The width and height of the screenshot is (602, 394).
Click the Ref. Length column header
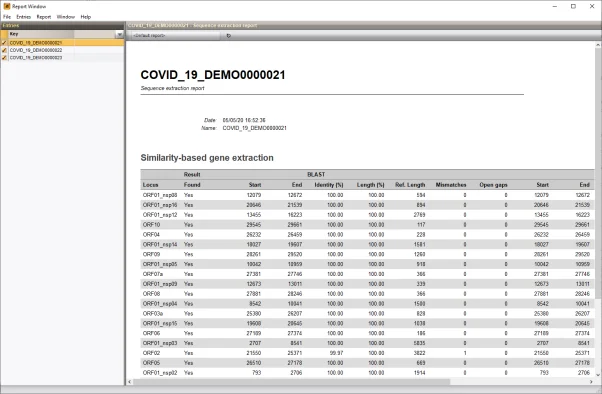point(410,185)
